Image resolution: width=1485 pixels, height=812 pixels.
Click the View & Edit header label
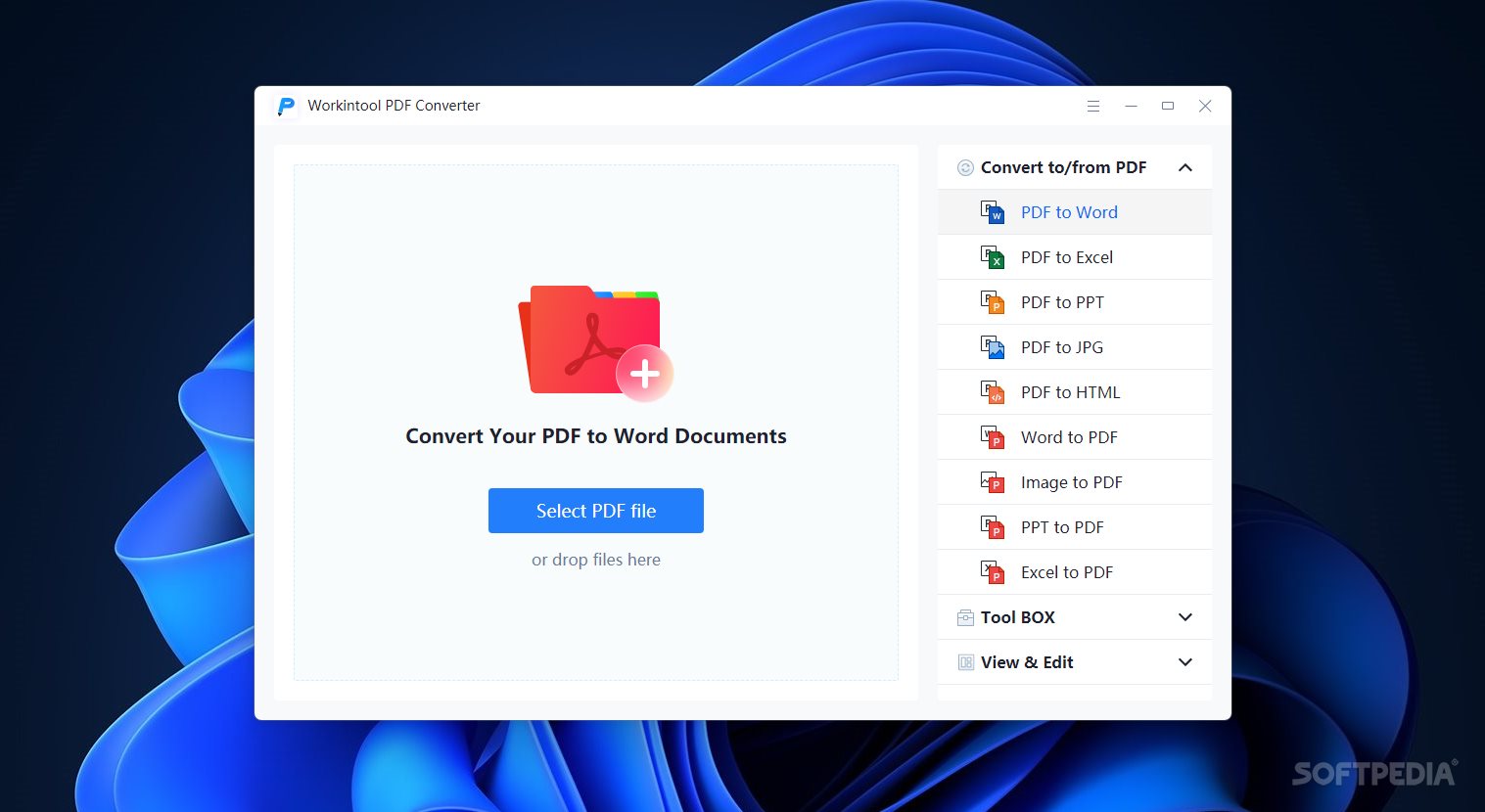pyautogui.click(x=1027, y=662)
